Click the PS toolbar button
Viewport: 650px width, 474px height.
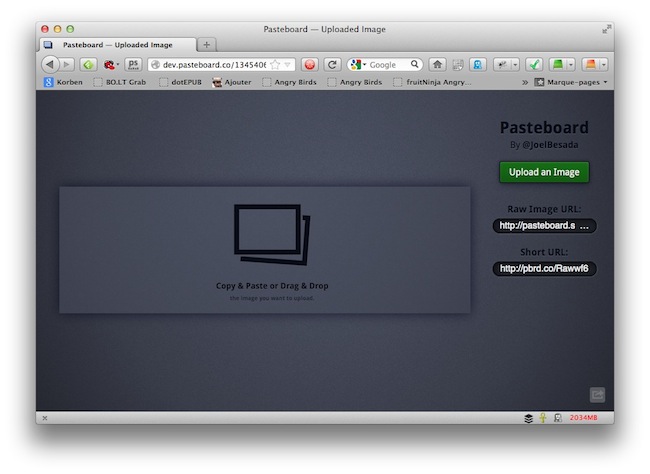pyautogui.click(x=133, y=65)
